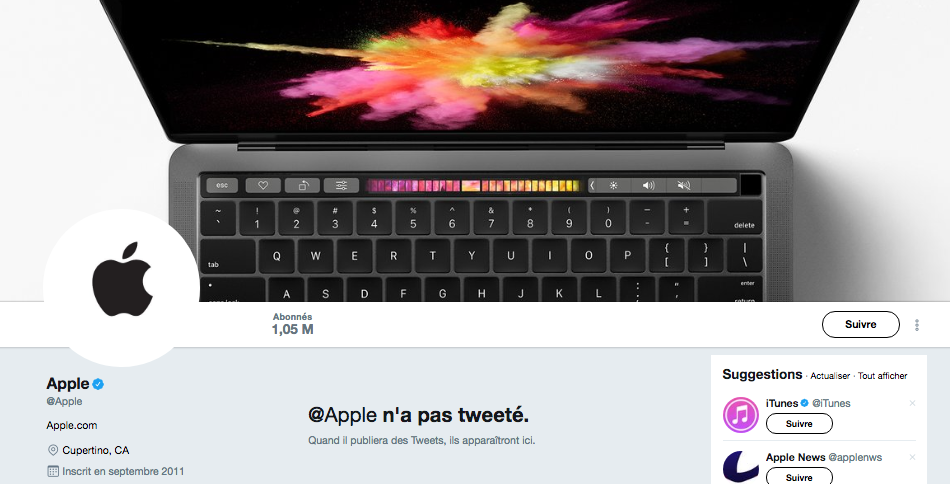This screenshot has height=484, width=950.
Task: Dismiss the Apple News suggestion
Action: pos(912,457)
